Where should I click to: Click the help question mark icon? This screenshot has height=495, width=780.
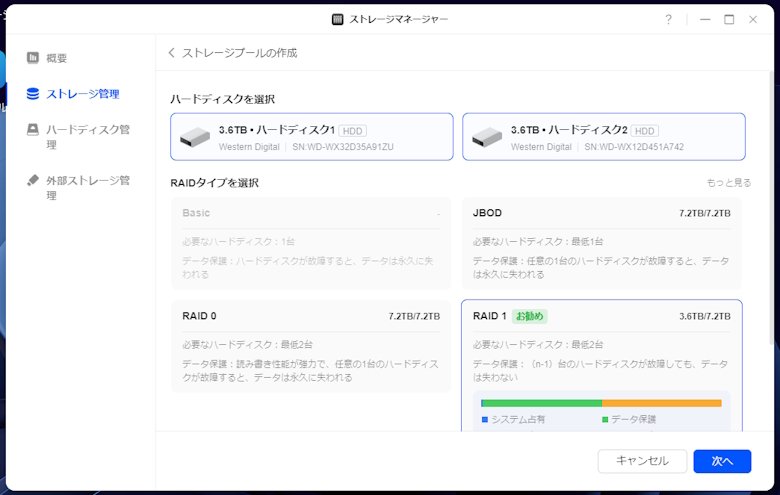(669, 19)
